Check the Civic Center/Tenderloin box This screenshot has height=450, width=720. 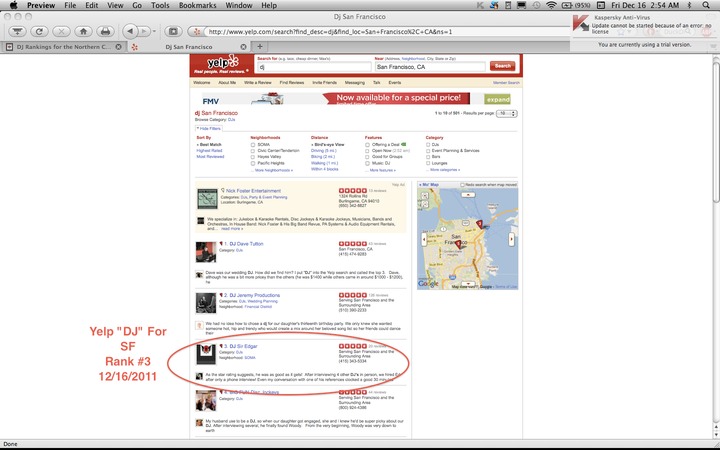click(x=253, y=151)
